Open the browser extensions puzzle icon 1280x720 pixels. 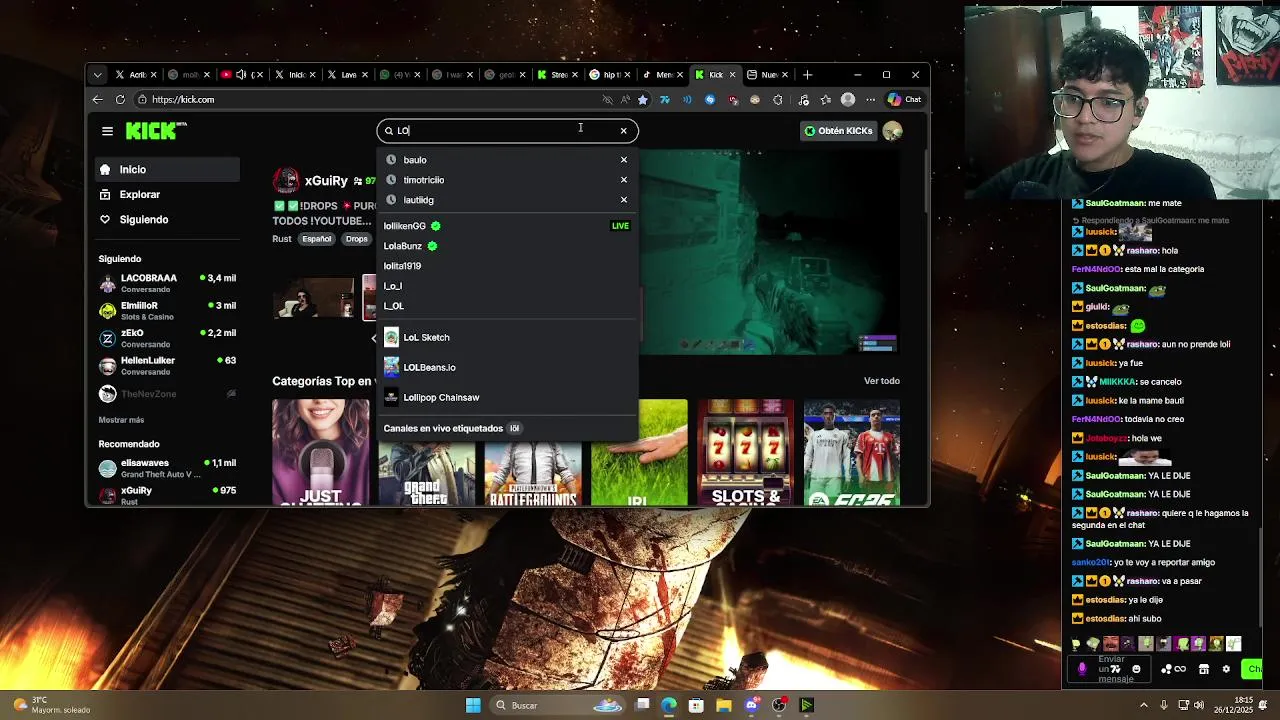(778, 100)
